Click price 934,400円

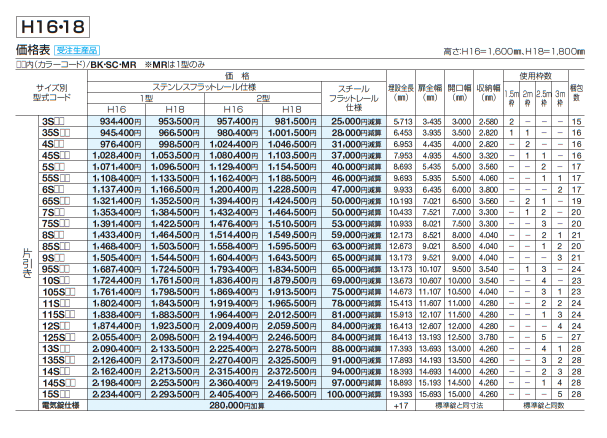pyautogui.click(x=120, y=122)
